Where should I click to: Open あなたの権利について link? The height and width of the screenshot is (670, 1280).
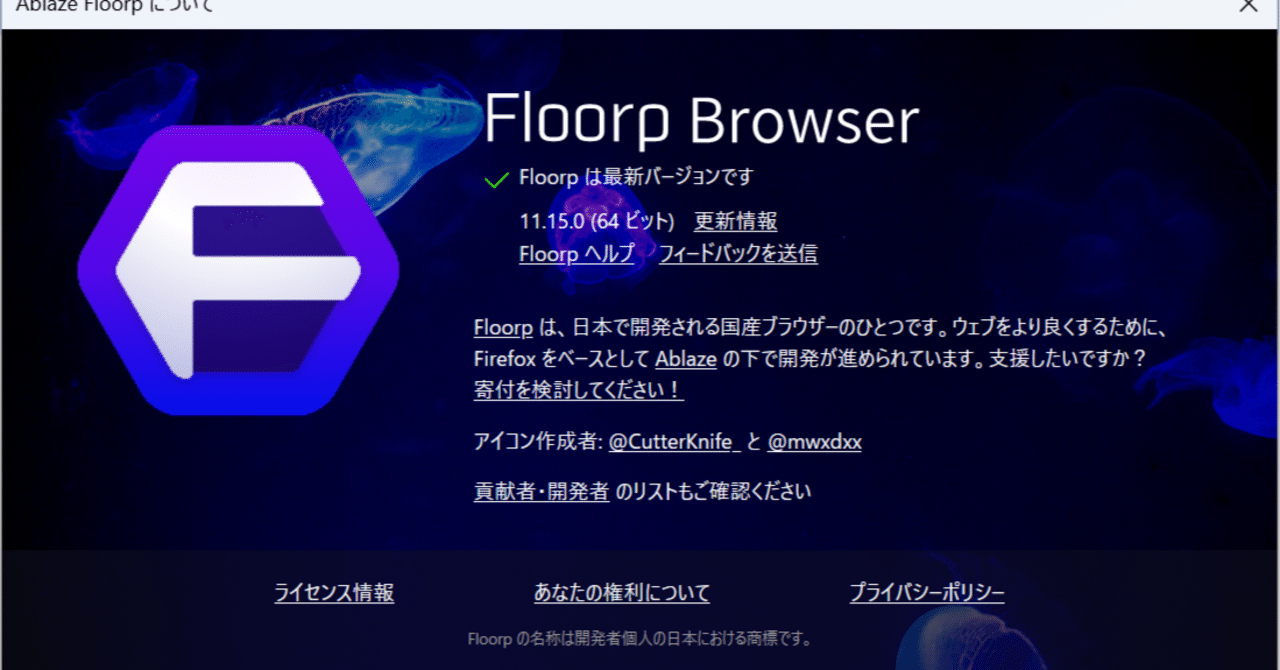[622, 593]
